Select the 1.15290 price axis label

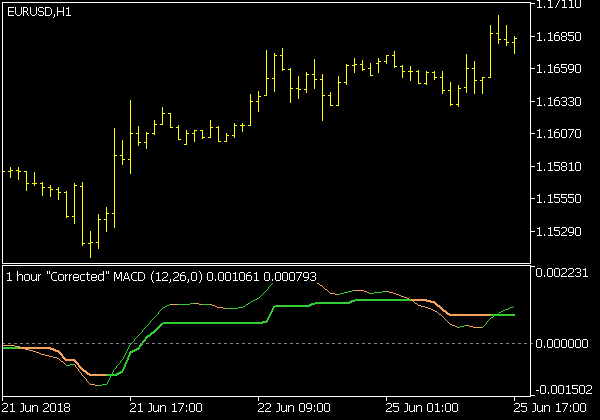click(559, 232)
